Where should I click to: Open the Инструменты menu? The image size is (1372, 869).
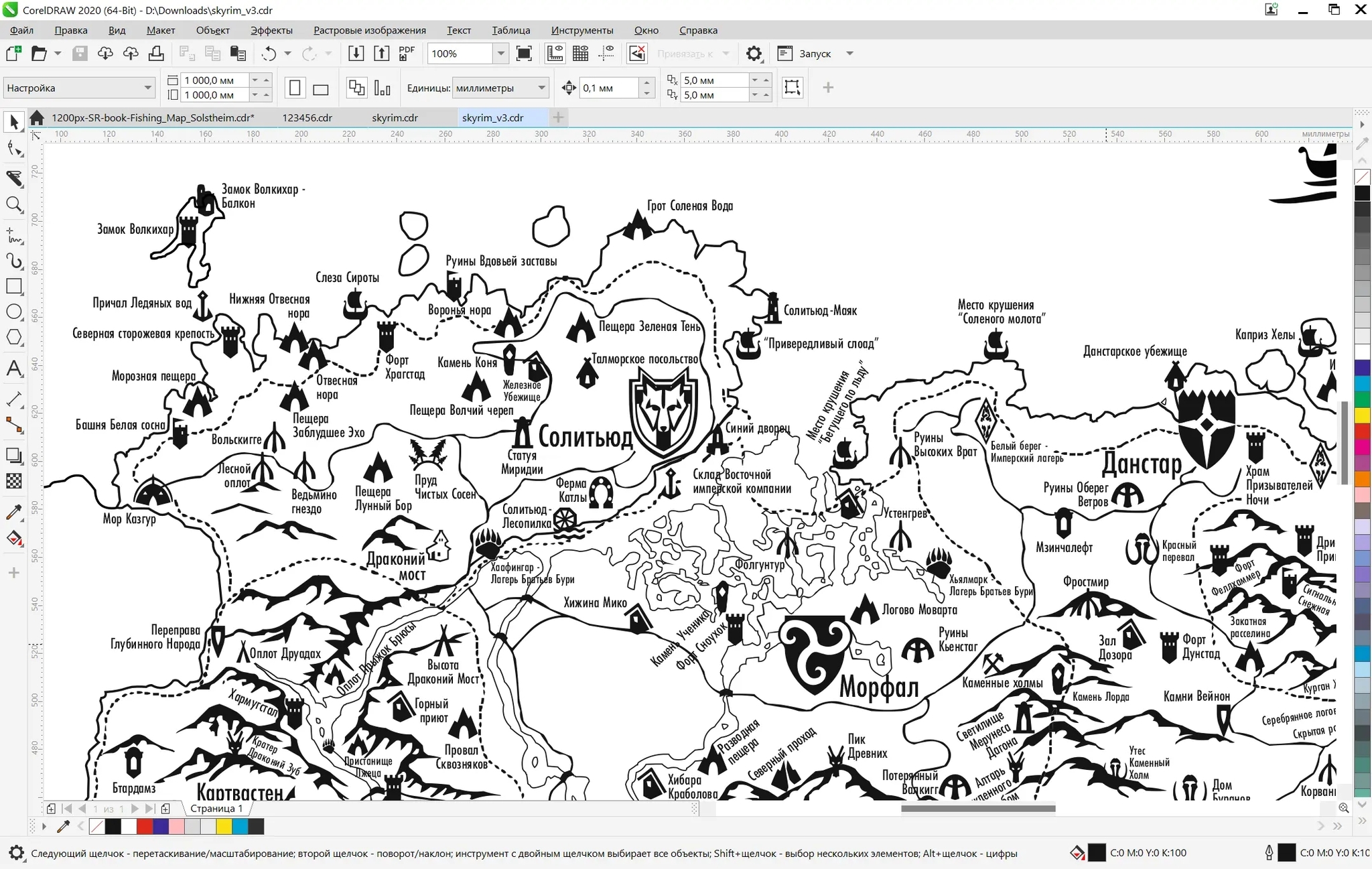coord(581,30)
